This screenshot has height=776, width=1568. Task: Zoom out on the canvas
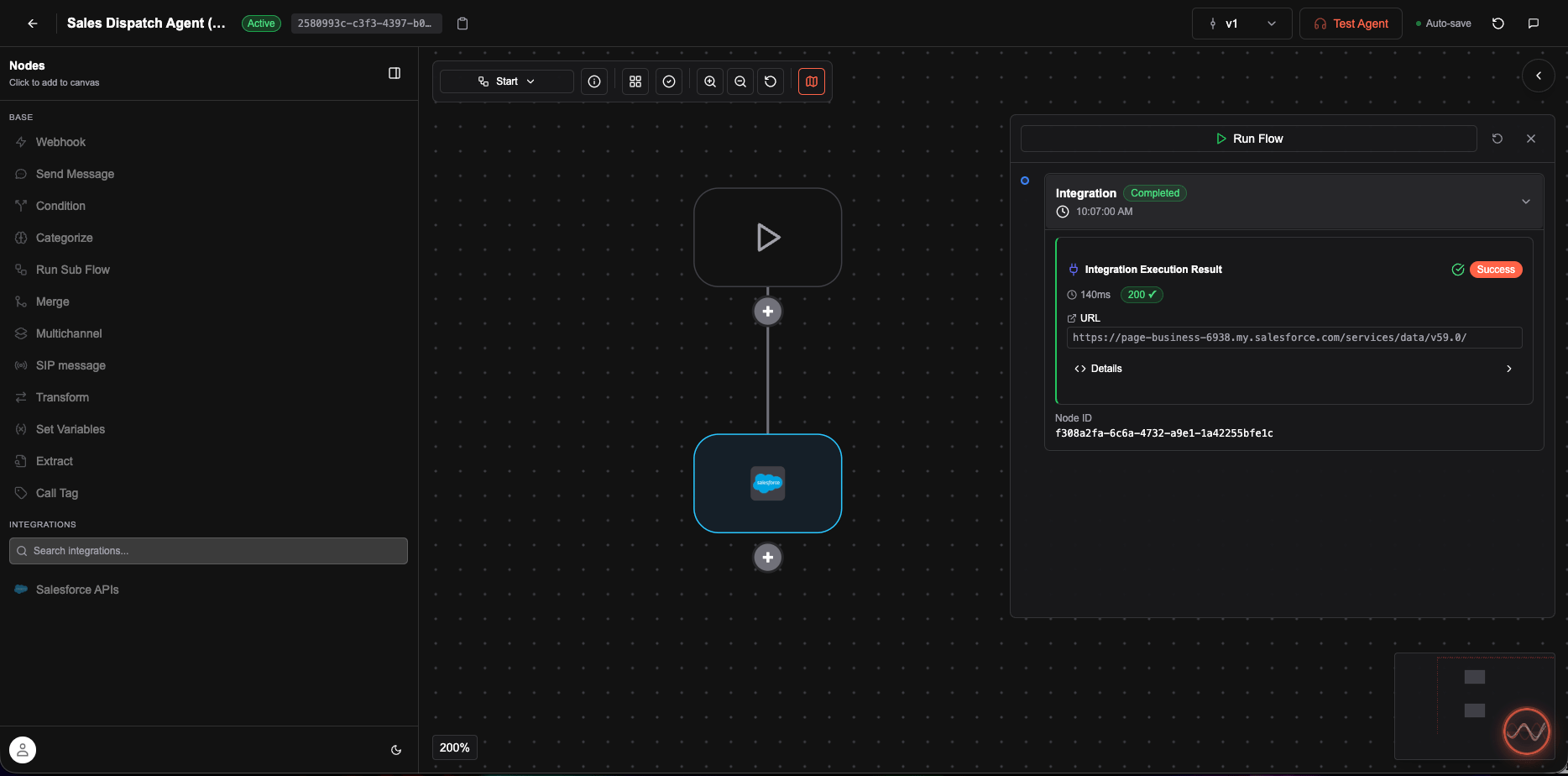tap(740, 81)
